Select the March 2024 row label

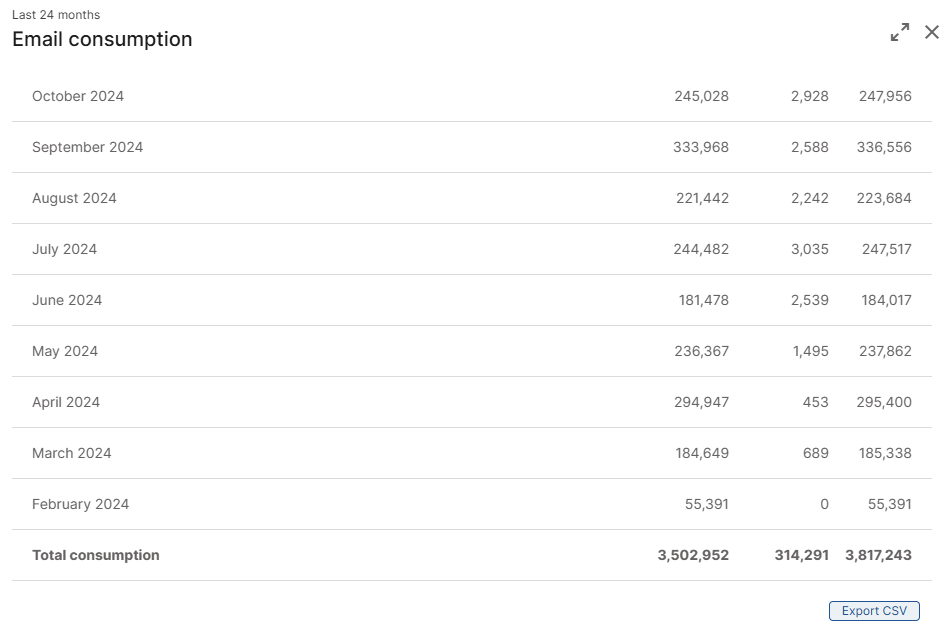click(72, 453)
